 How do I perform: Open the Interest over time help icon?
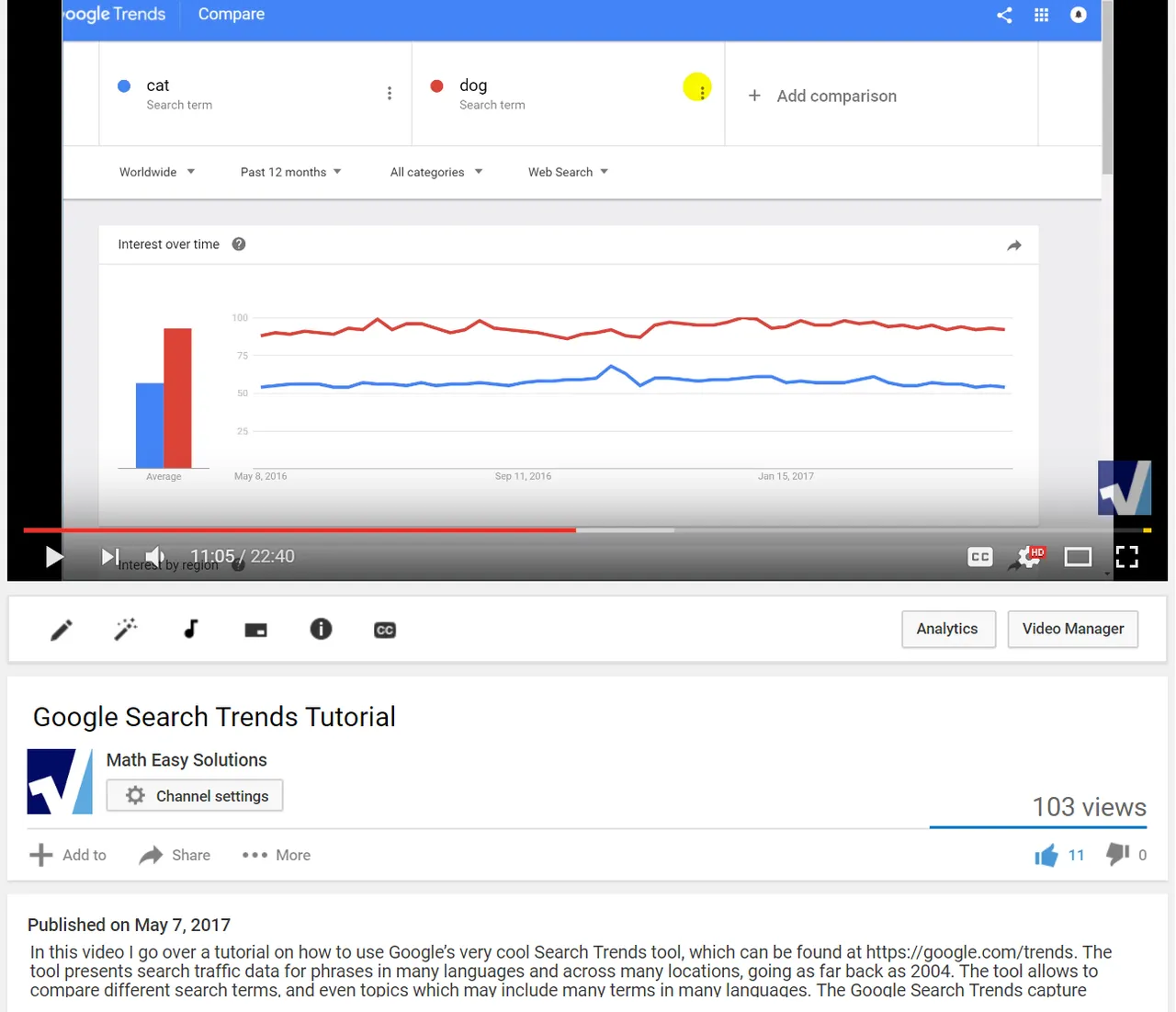pyautogui.click(x=239, y=244)
